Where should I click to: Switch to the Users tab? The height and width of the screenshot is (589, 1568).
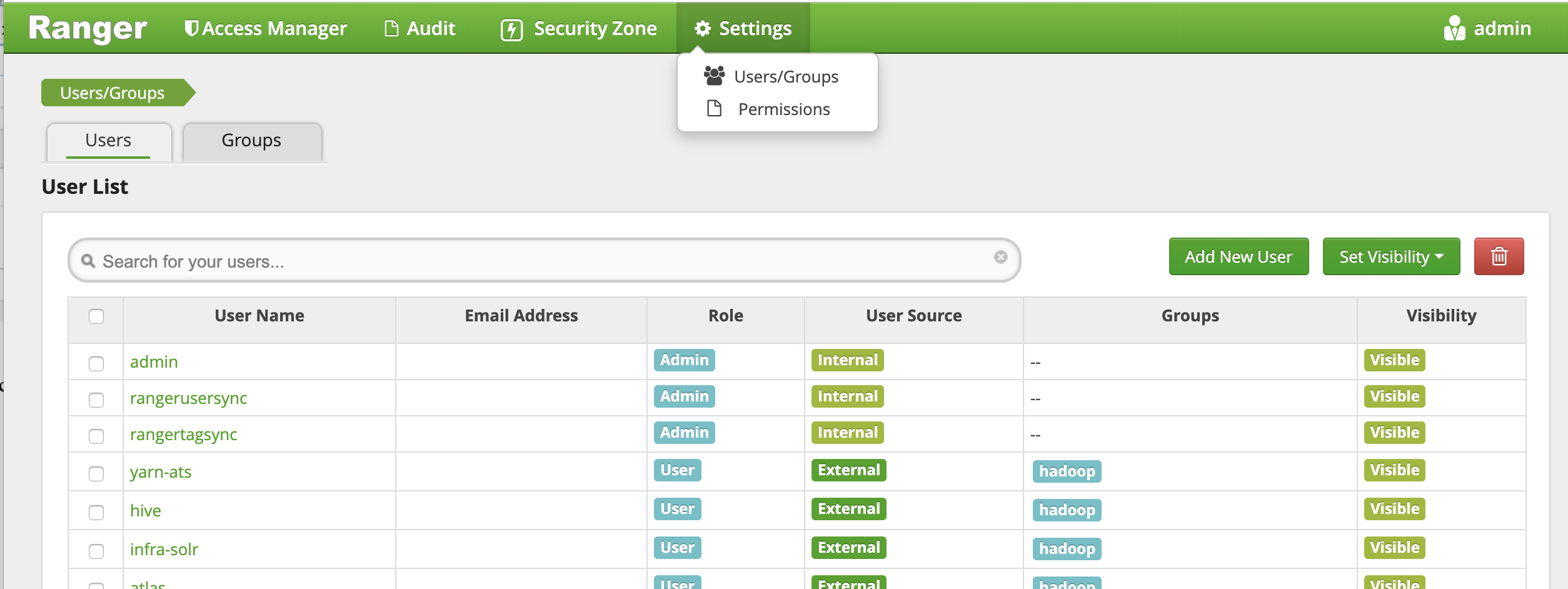109,141
